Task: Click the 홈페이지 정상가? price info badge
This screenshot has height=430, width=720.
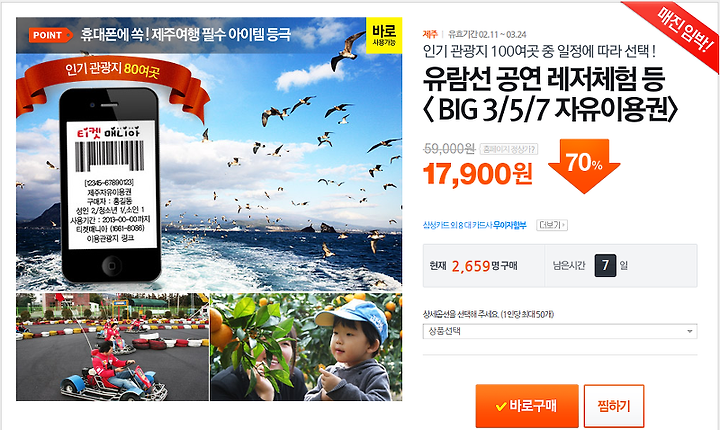Action: (509, 149)
